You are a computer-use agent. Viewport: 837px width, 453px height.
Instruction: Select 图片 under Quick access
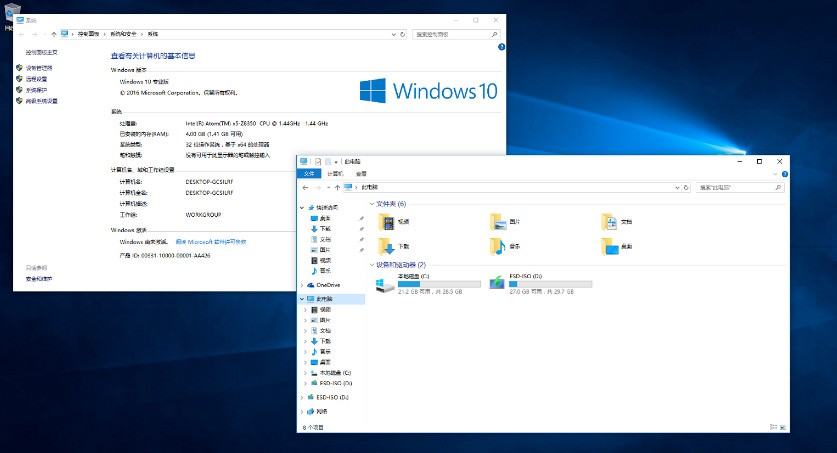(325, 250)
